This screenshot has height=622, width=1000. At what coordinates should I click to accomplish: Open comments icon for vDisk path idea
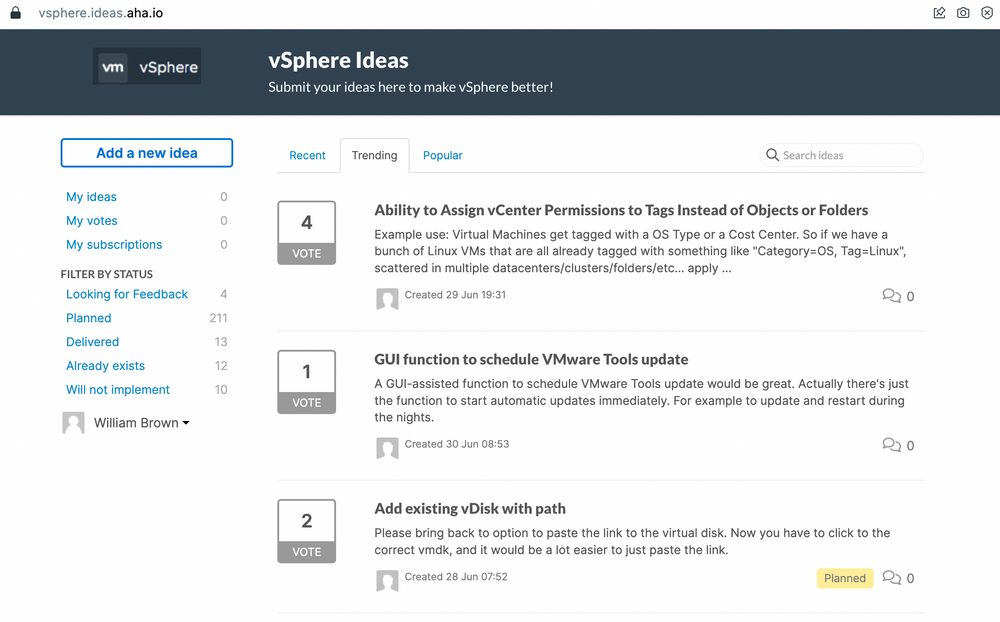point(891,577)
